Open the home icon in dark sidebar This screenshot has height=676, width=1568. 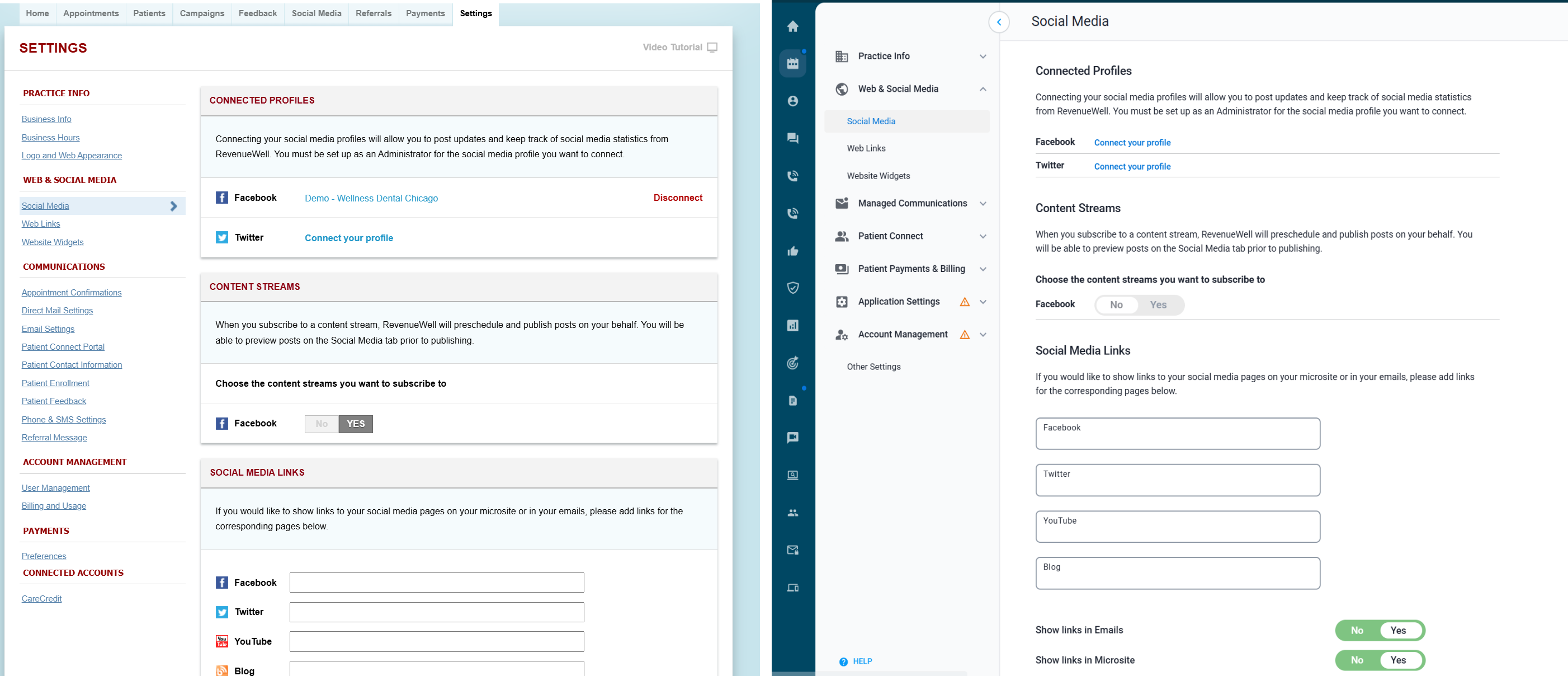click(792, 26)
